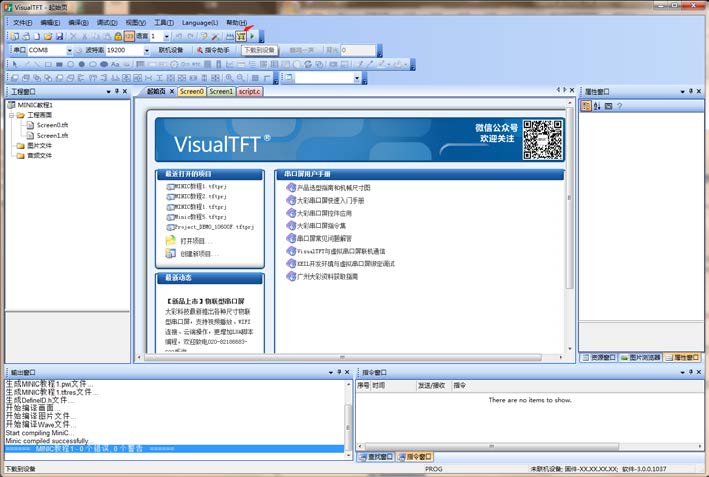Click start page horizontal scrollbar

pyautogui.click(x=342, y=357)
